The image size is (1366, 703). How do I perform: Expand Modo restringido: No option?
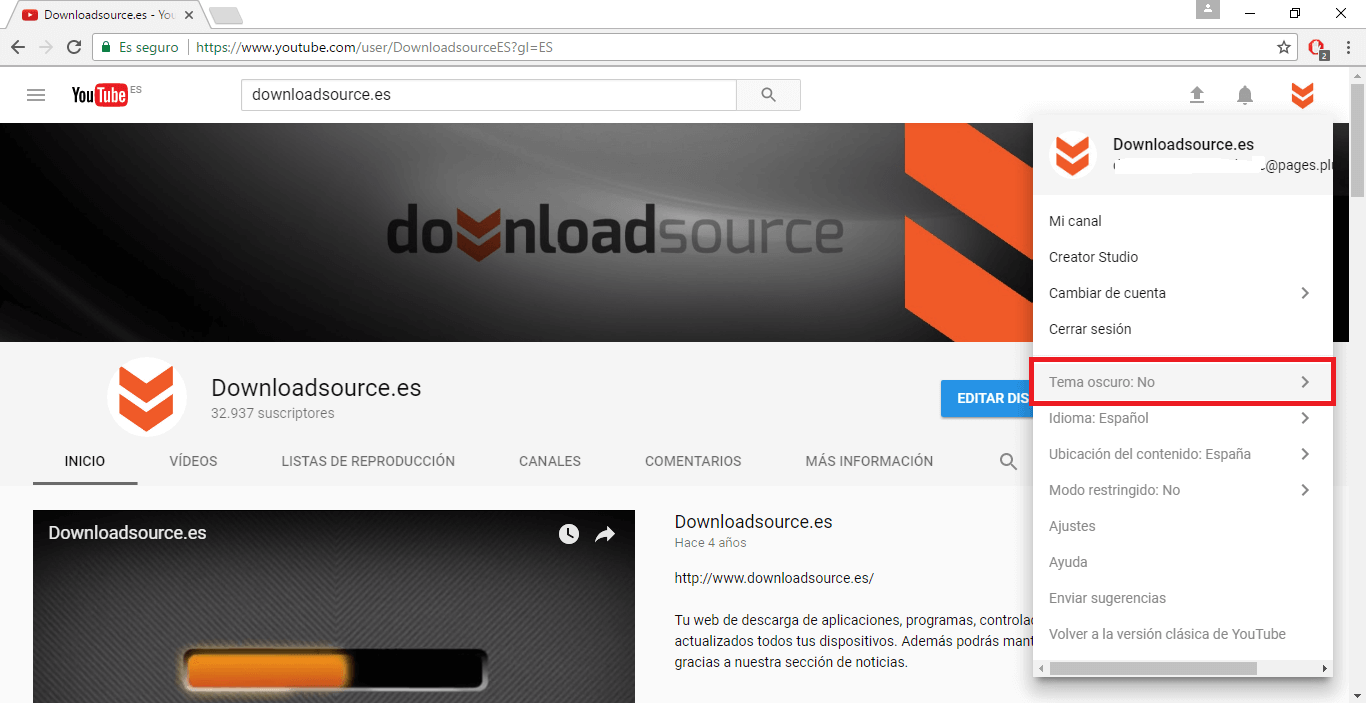pyautogui.click(x=1182, y=490)
